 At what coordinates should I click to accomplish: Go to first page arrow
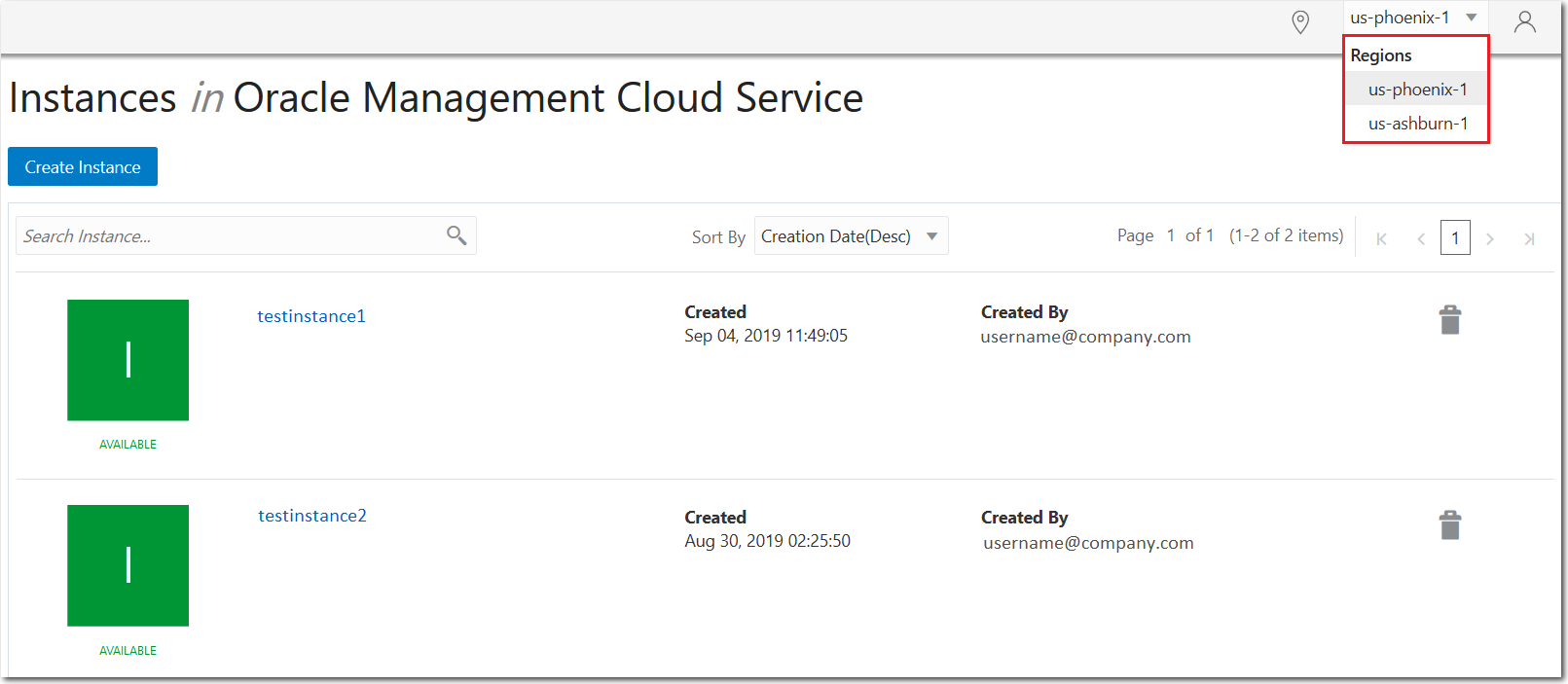[x=1381, y=238]
